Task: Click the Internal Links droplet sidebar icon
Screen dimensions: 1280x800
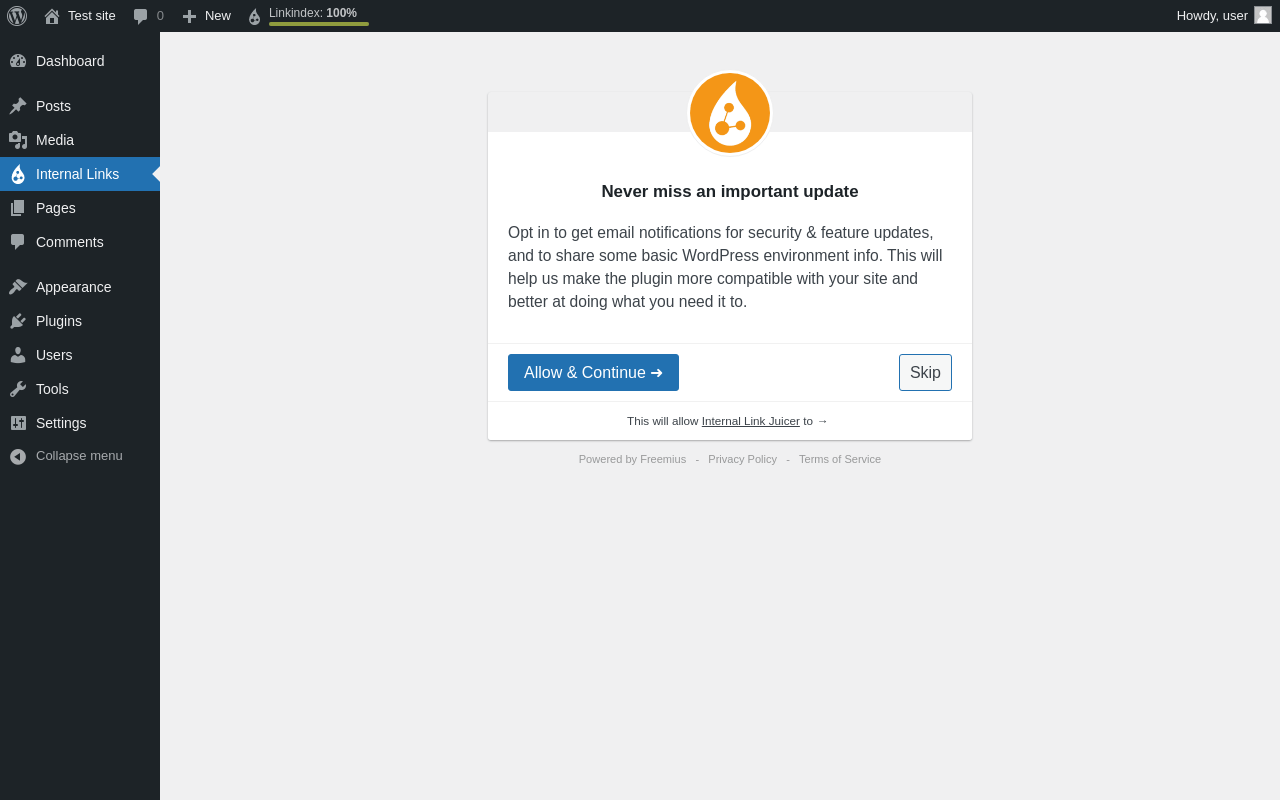Action: coord(18,174)
